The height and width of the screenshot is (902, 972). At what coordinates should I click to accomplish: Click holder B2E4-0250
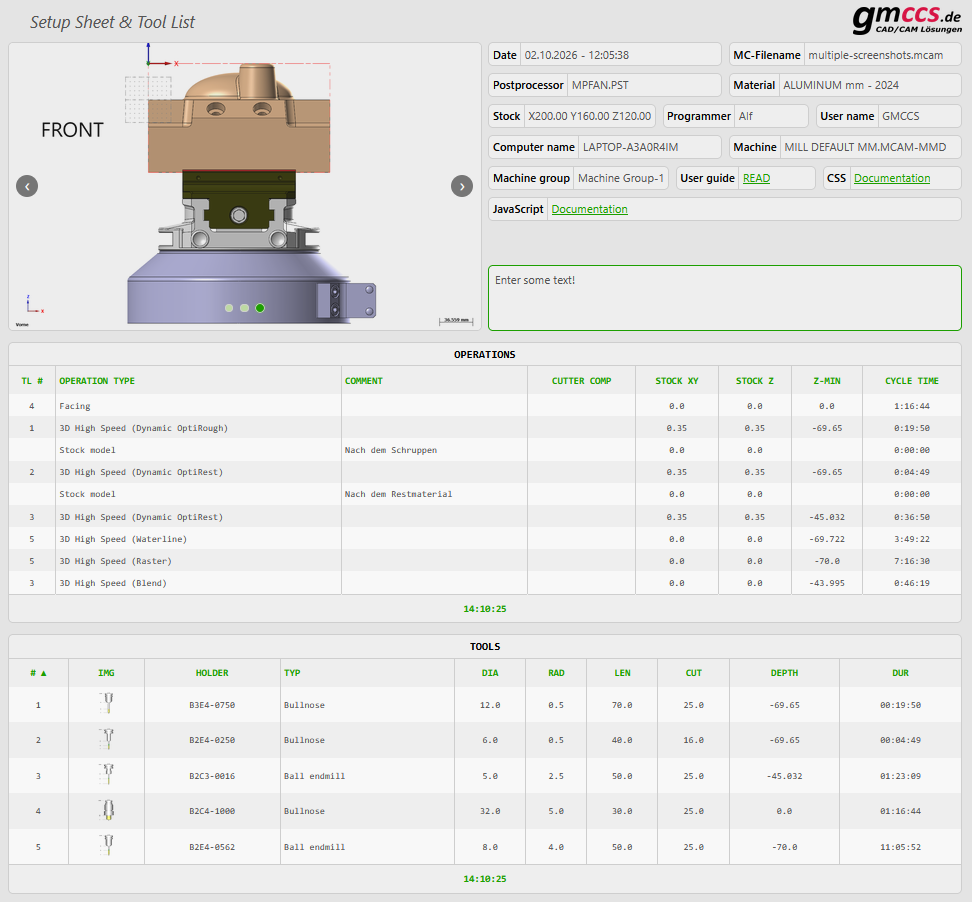click(212, 741)
